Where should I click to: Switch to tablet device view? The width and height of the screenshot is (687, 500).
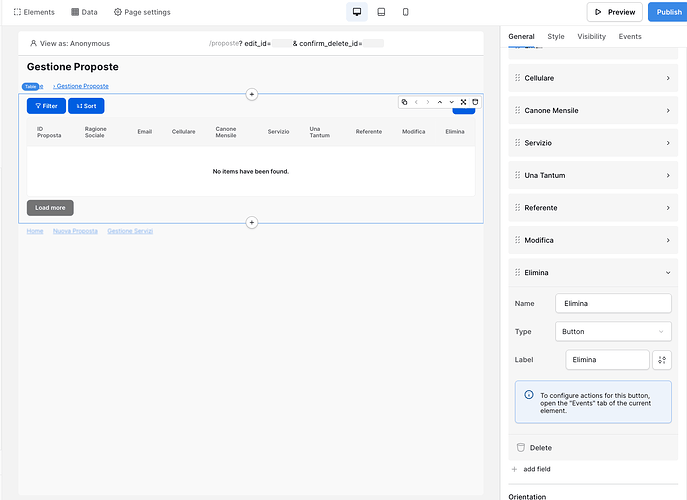[x=381, y=12]
